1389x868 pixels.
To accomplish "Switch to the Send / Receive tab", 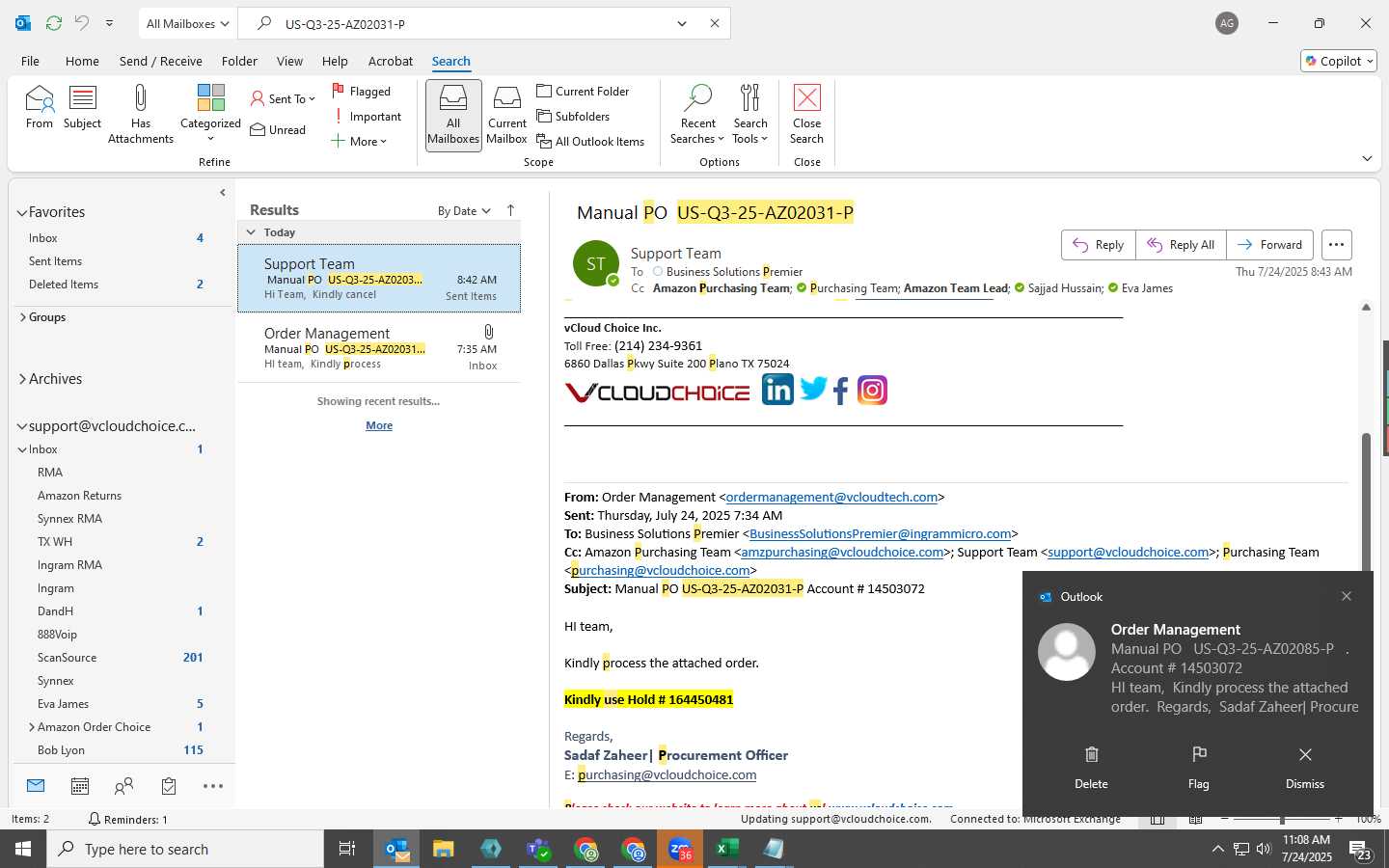I will pyautogui.click(x=161, y=61).
